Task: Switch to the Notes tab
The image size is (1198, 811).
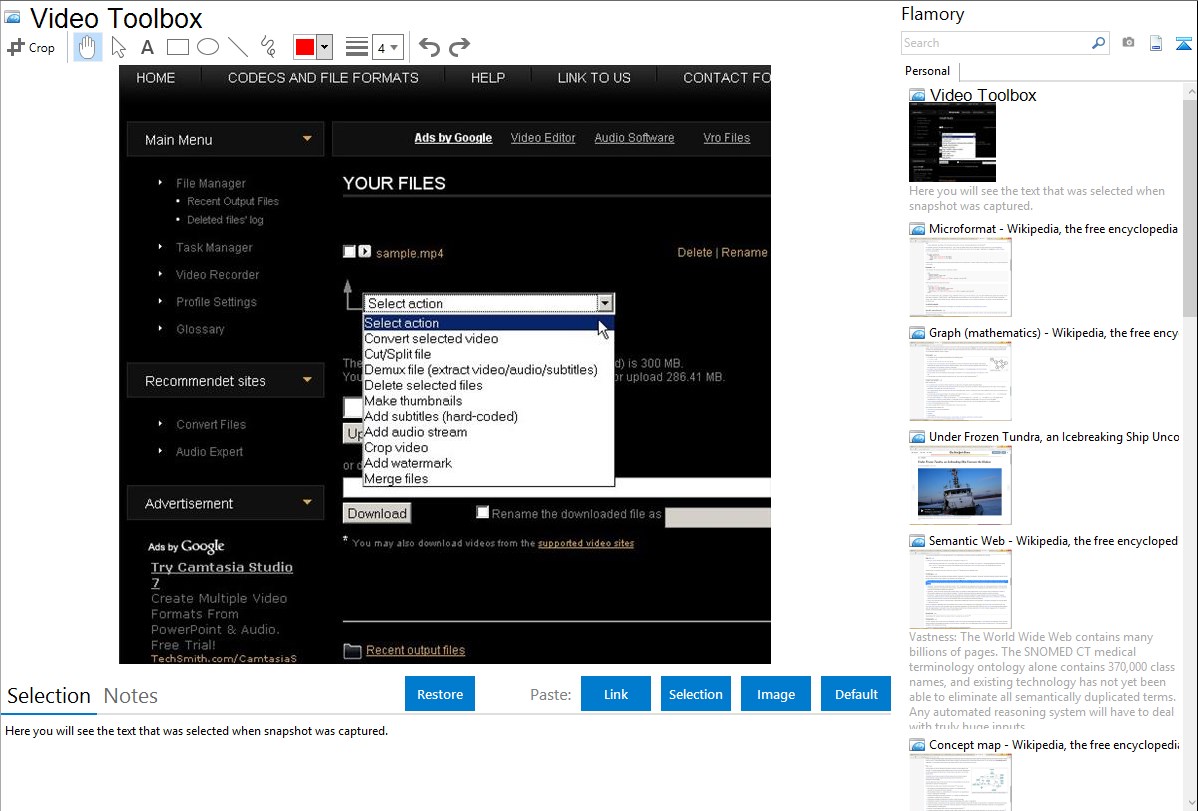Action: (131, 696)
